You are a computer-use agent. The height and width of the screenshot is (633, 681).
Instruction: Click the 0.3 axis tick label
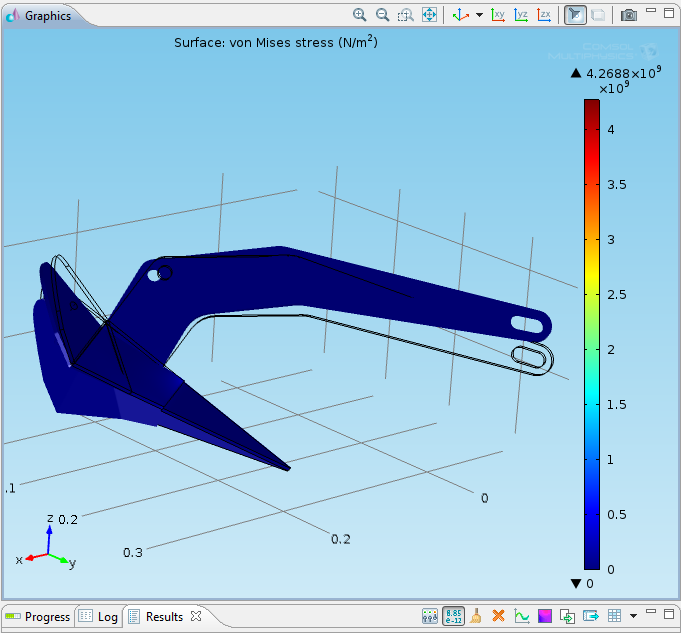[x=132, y=553]
